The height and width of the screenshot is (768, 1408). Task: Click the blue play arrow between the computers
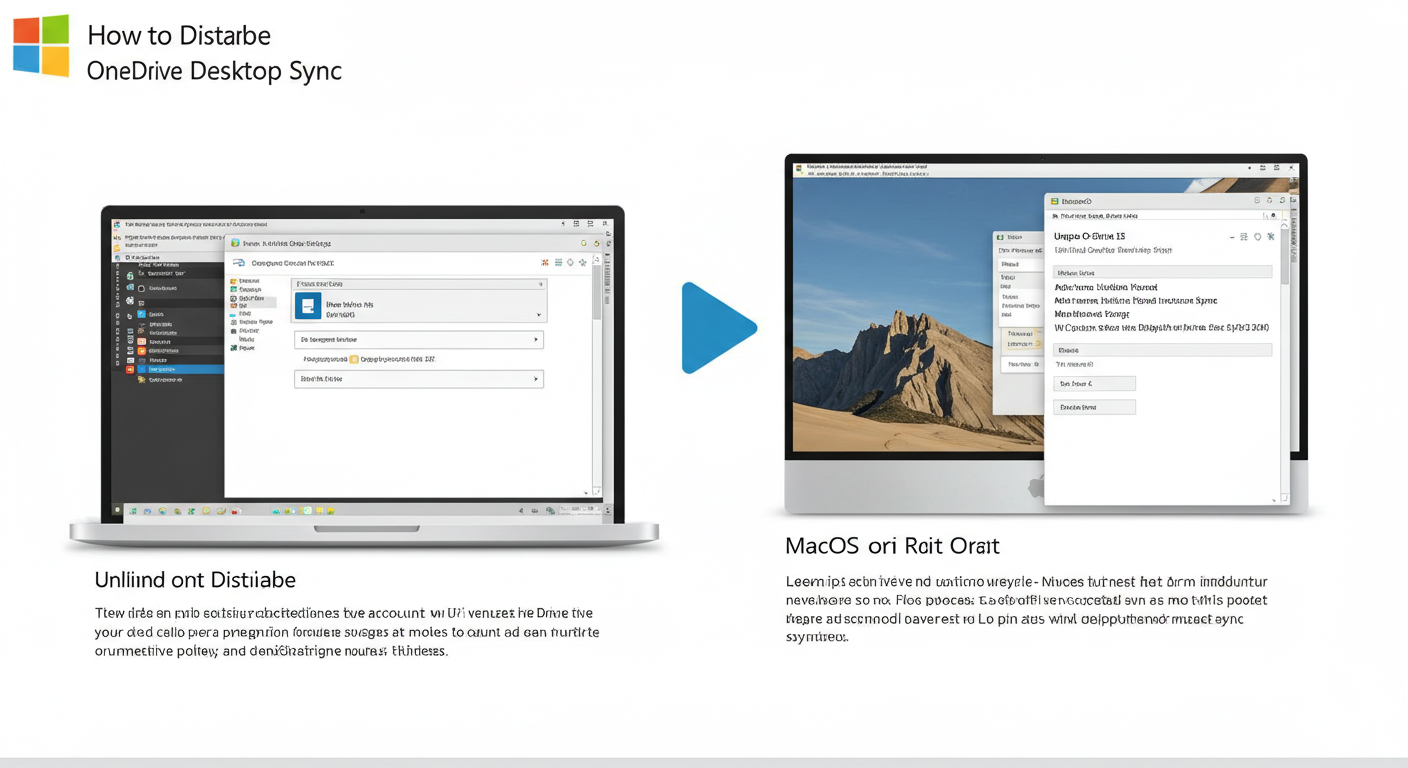click(x=718, y=328)
